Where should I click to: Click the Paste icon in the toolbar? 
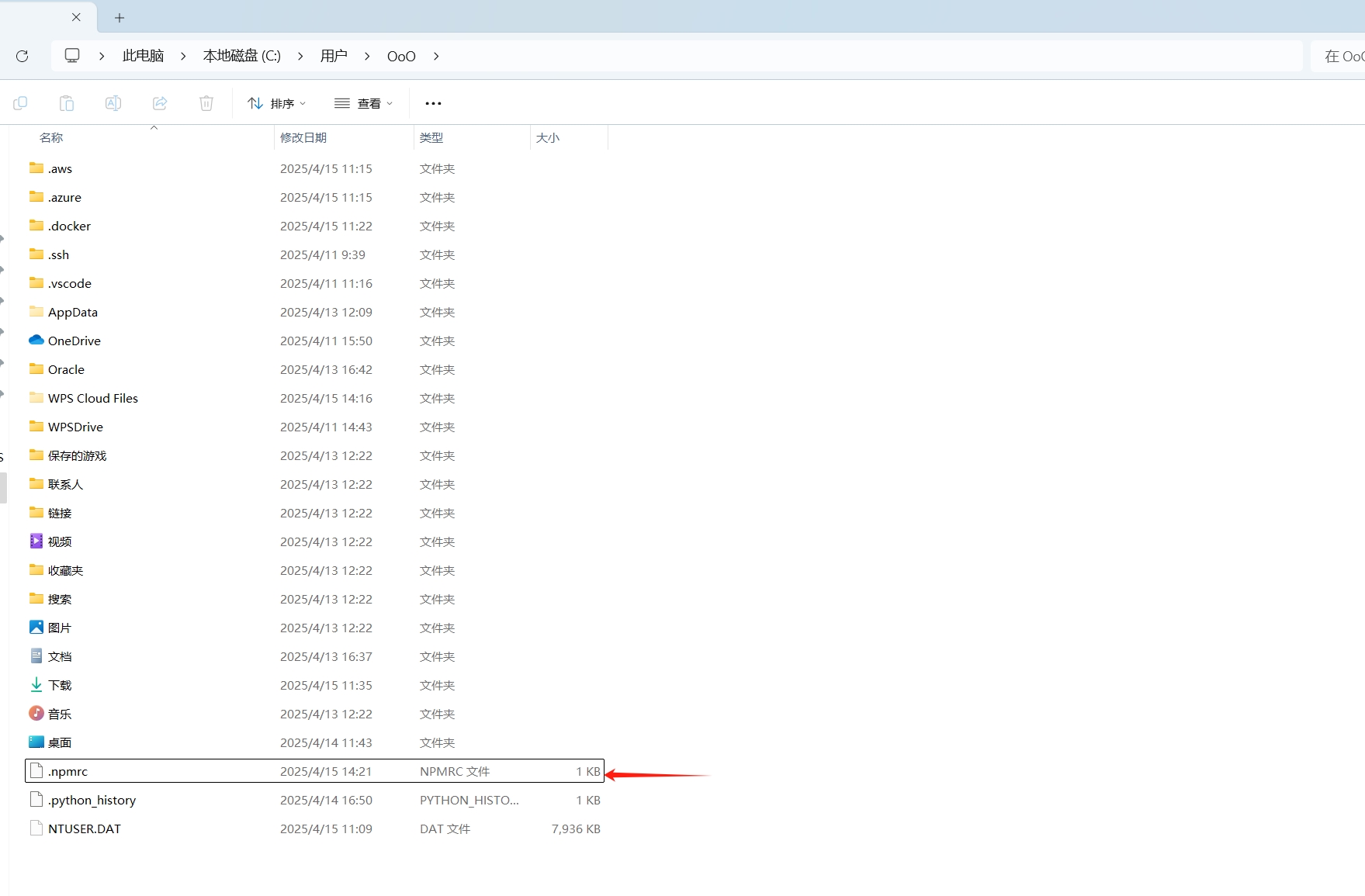(x=67, y=103)
